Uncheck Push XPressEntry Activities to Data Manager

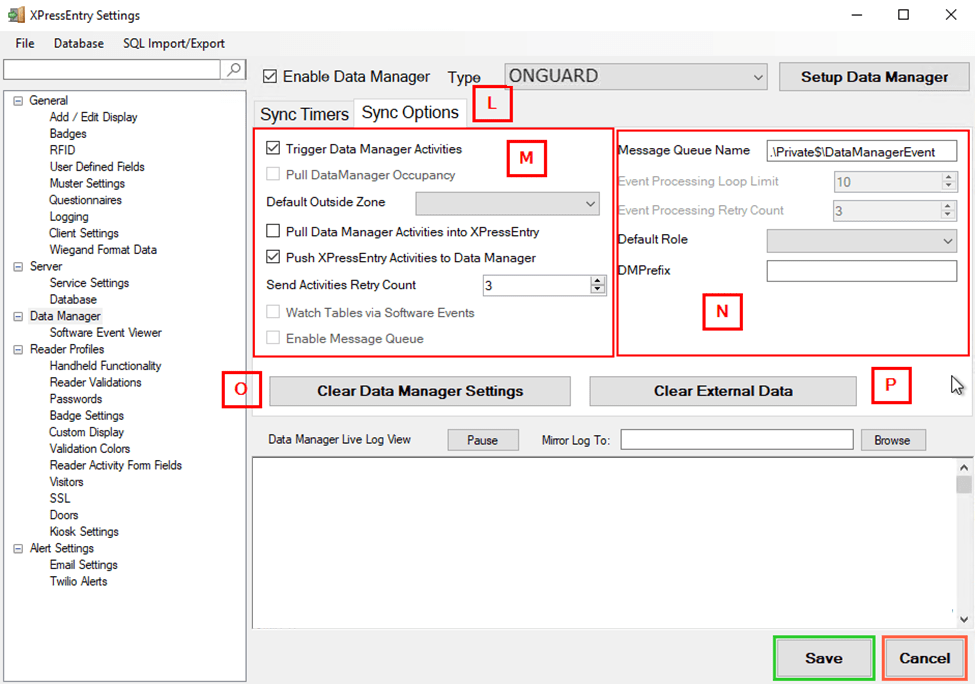click(x=273, y=257)
